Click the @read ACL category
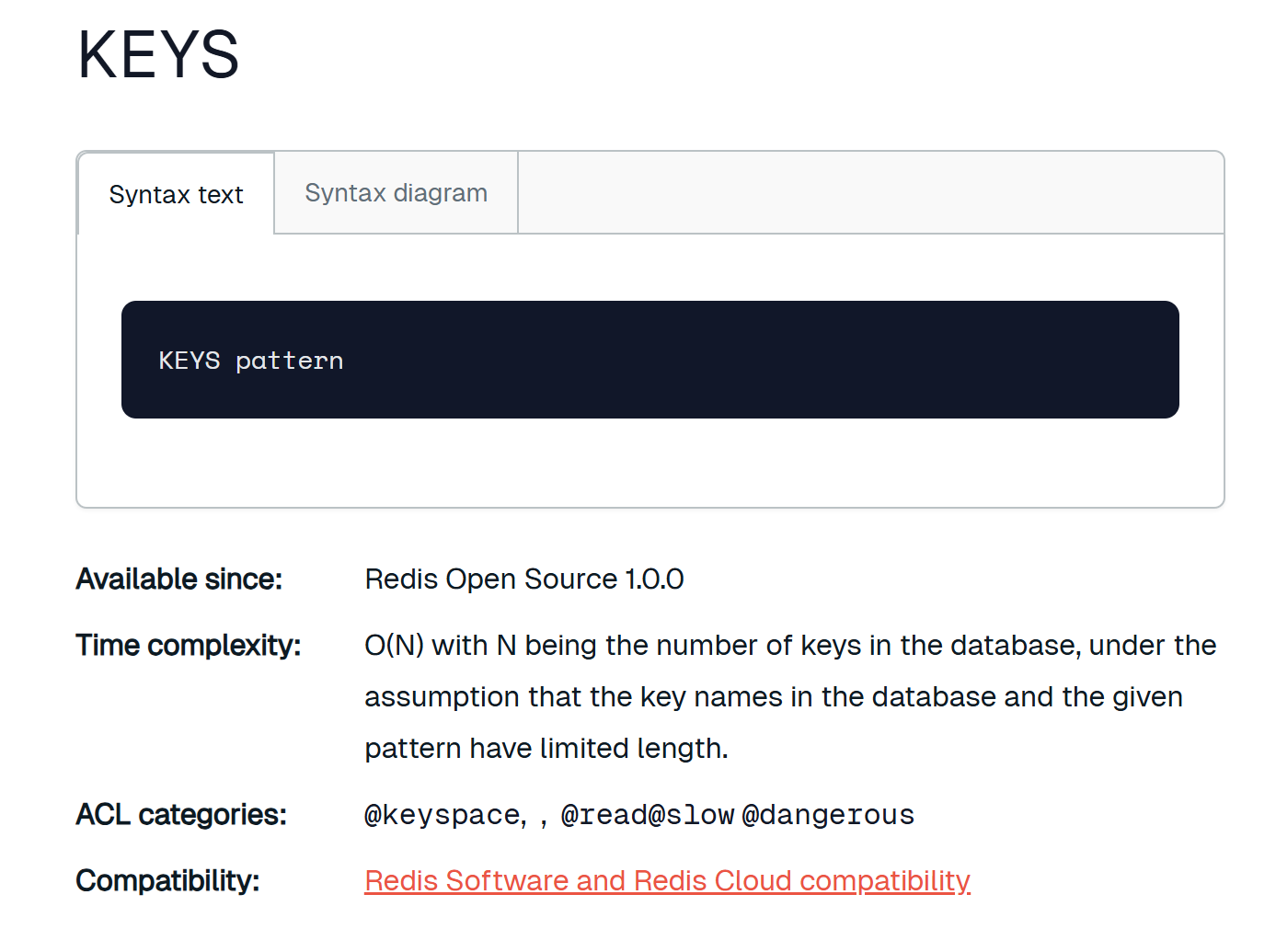The image size is (1276, 952). point(604,815)
